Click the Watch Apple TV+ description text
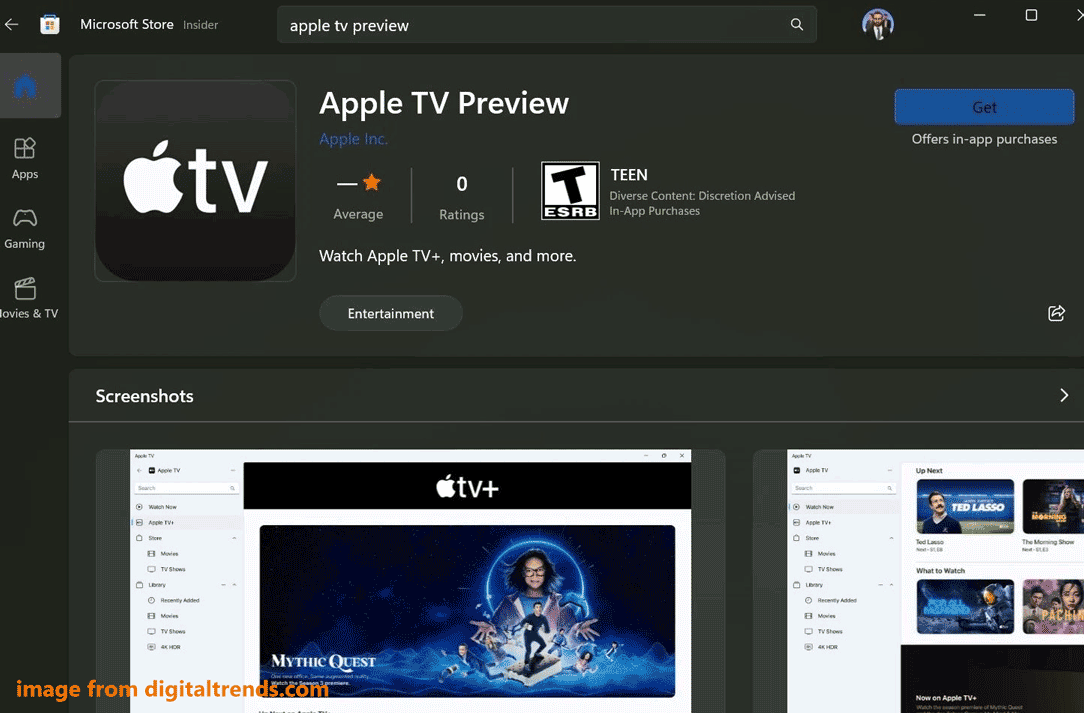Screen dimensions: 1084x713 click(x=447, y=256)
